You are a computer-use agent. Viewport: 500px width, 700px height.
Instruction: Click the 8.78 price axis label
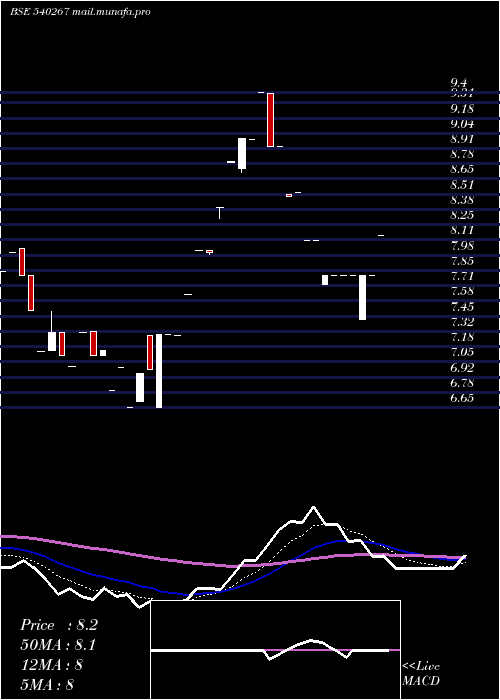(x=462, y=154)
